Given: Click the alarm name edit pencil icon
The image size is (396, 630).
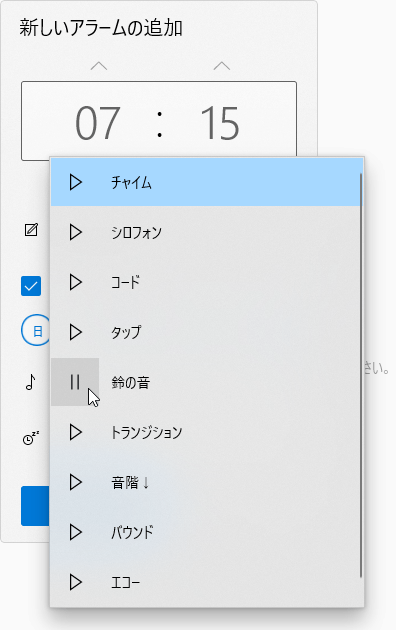Looking at the screenshot, I should (x=31, y=230).
